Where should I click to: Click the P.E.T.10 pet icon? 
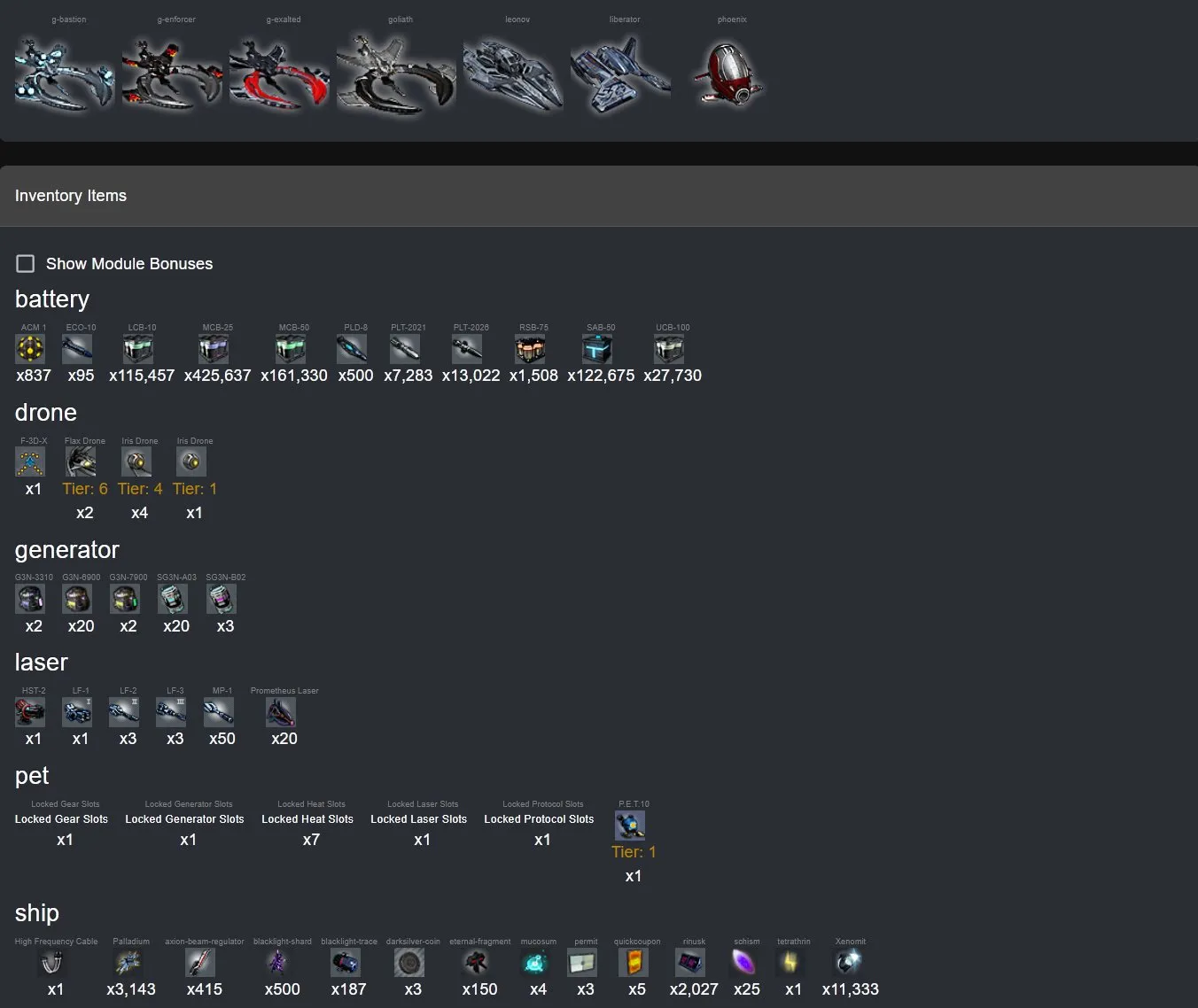630,826
